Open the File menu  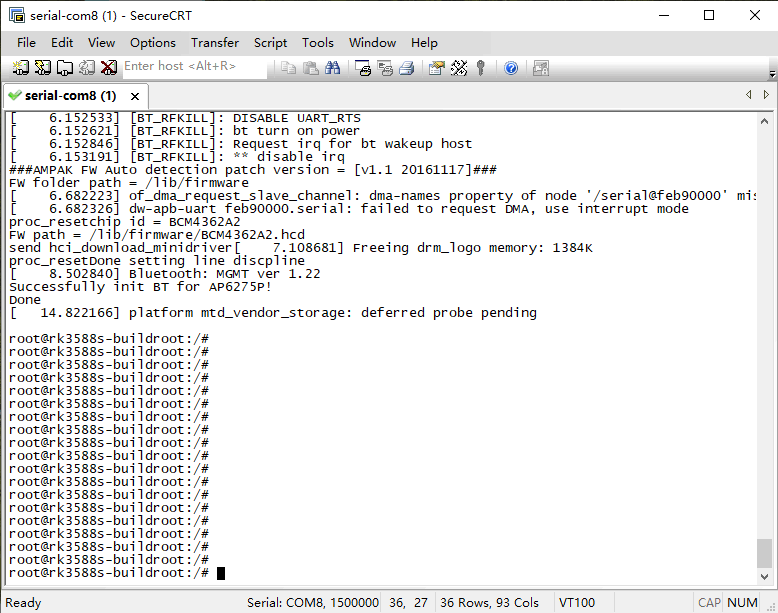point(26,42)
